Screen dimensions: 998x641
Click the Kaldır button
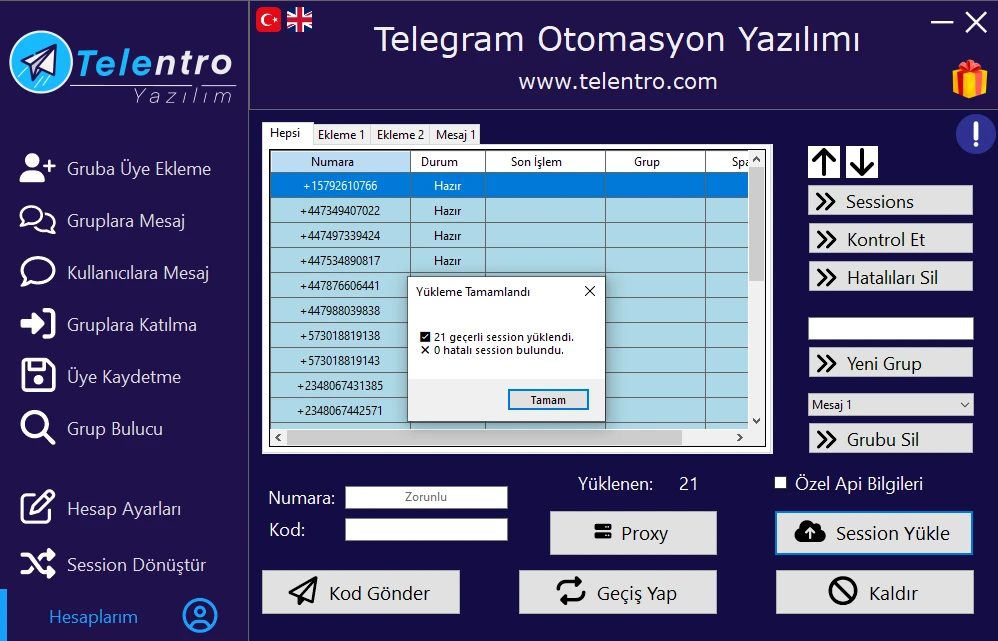pyautogui.click(x=875, y=592)
